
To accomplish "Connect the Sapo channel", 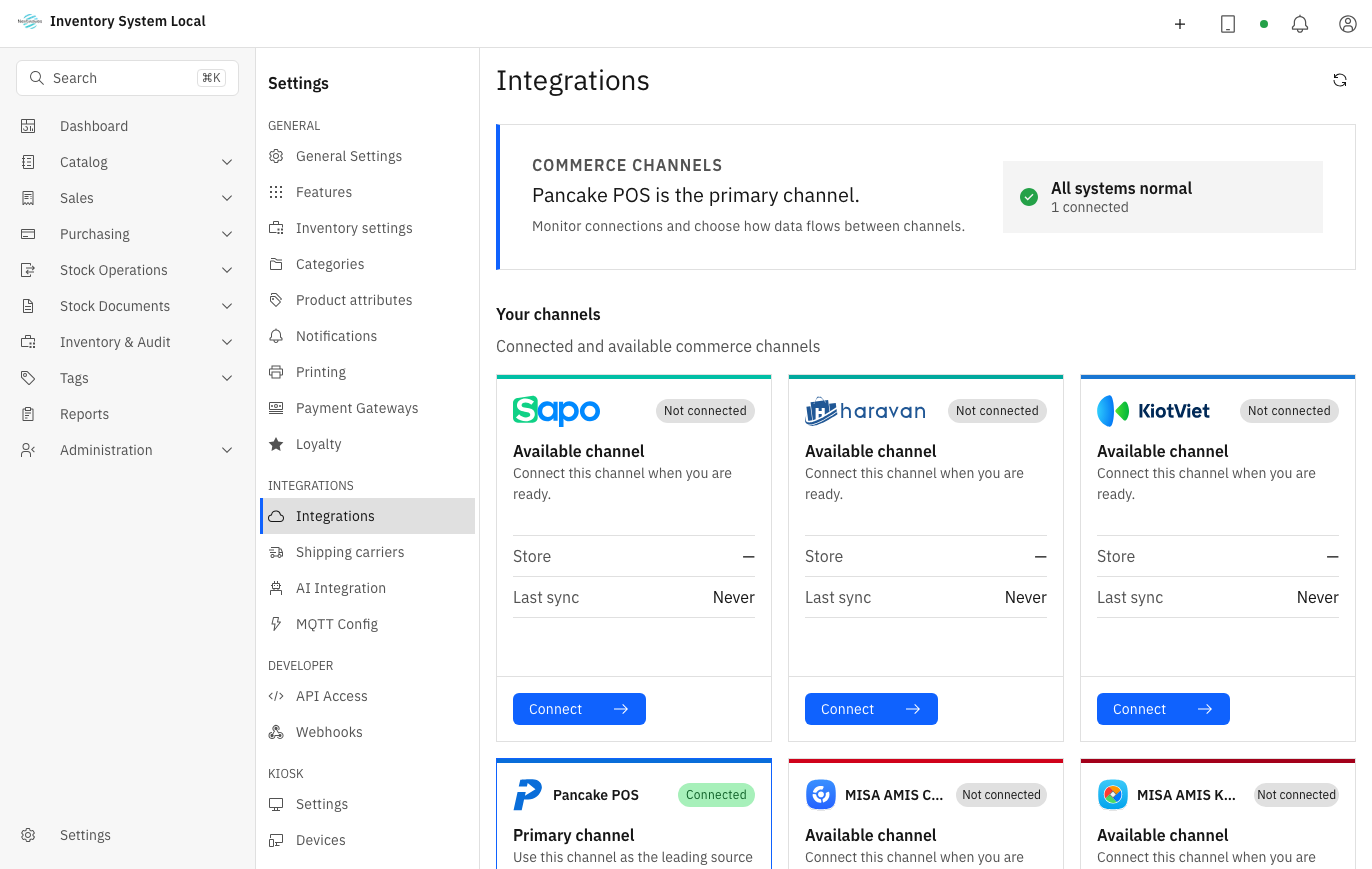I will pyautogui.click(x=579, y=709).
